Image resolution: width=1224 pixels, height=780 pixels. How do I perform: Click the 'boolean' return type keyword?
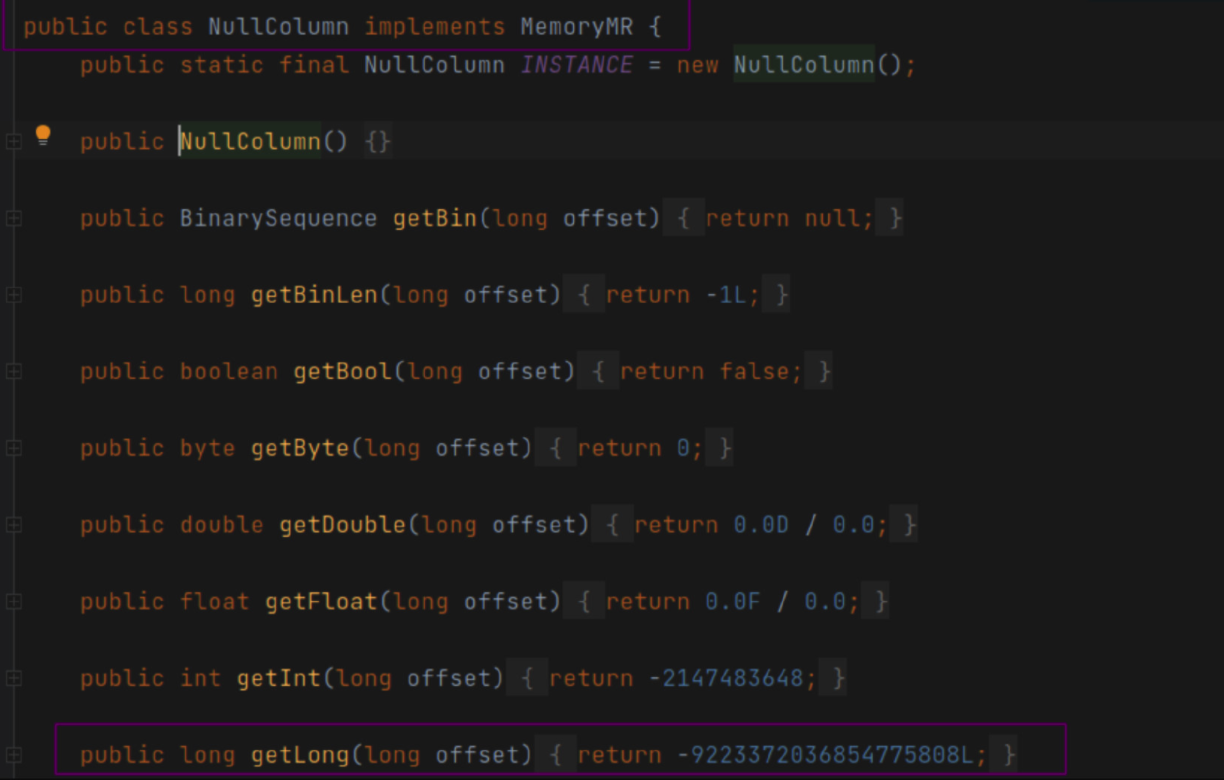(x=229, y=372)
